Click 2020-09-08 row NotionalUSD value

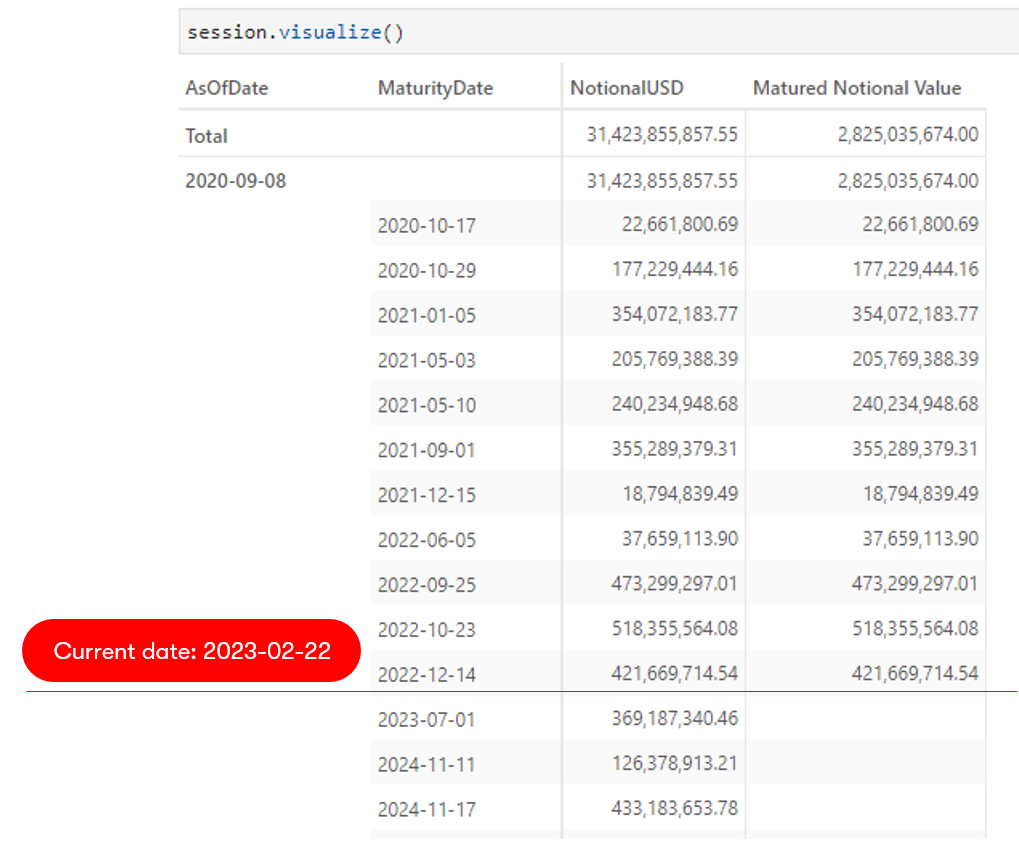(x=662, y=181)
